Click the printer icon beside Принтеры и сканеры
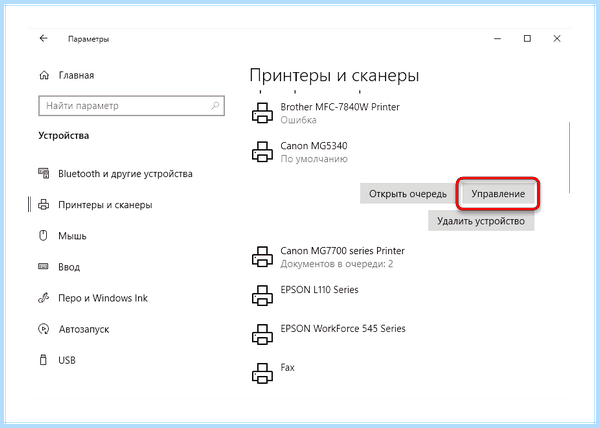Screen dimensions: 600x428 coord(44,205)
